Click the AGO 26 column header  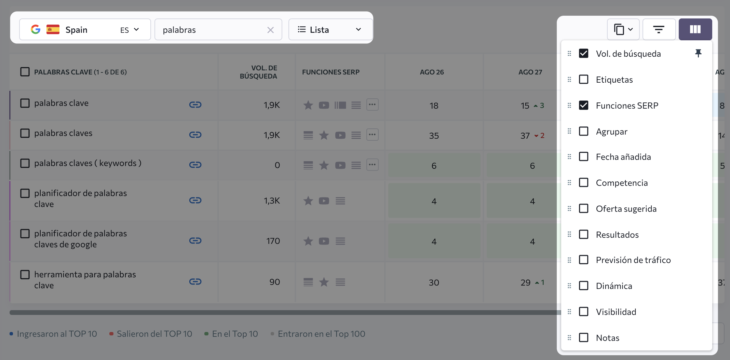click(x=433, y=72)
